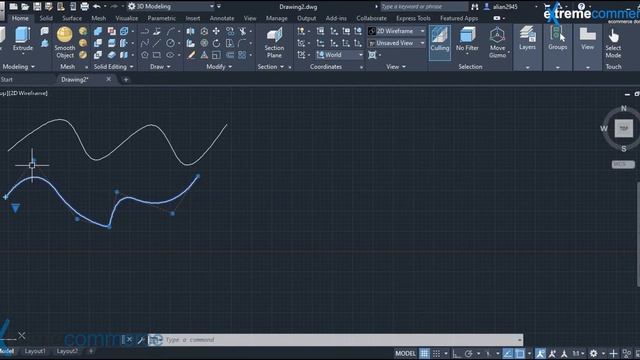
Task: Open the Surface ribbon tab
Action: pos(72,18)
